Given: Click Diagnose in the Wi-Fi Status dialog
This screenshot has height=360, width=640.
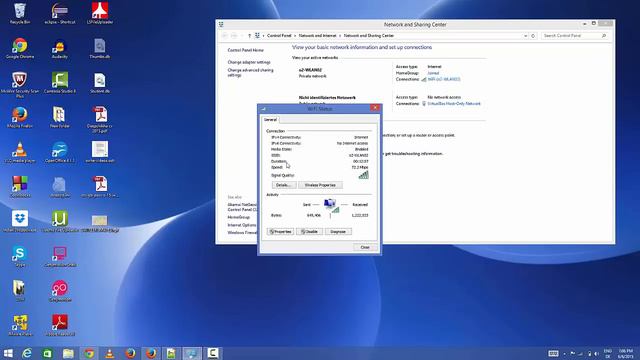Looking at the screenshot, I should click(338, 231).
